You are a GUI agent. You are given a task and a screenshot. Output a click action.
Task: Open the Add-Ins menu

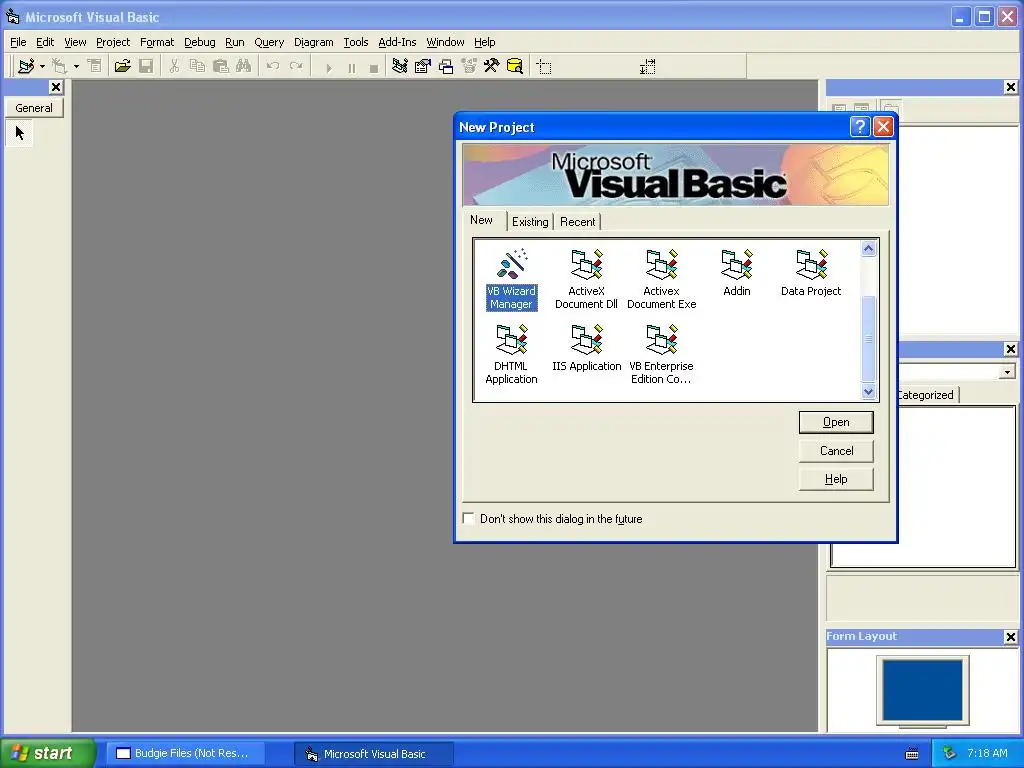tap(397, 42)
